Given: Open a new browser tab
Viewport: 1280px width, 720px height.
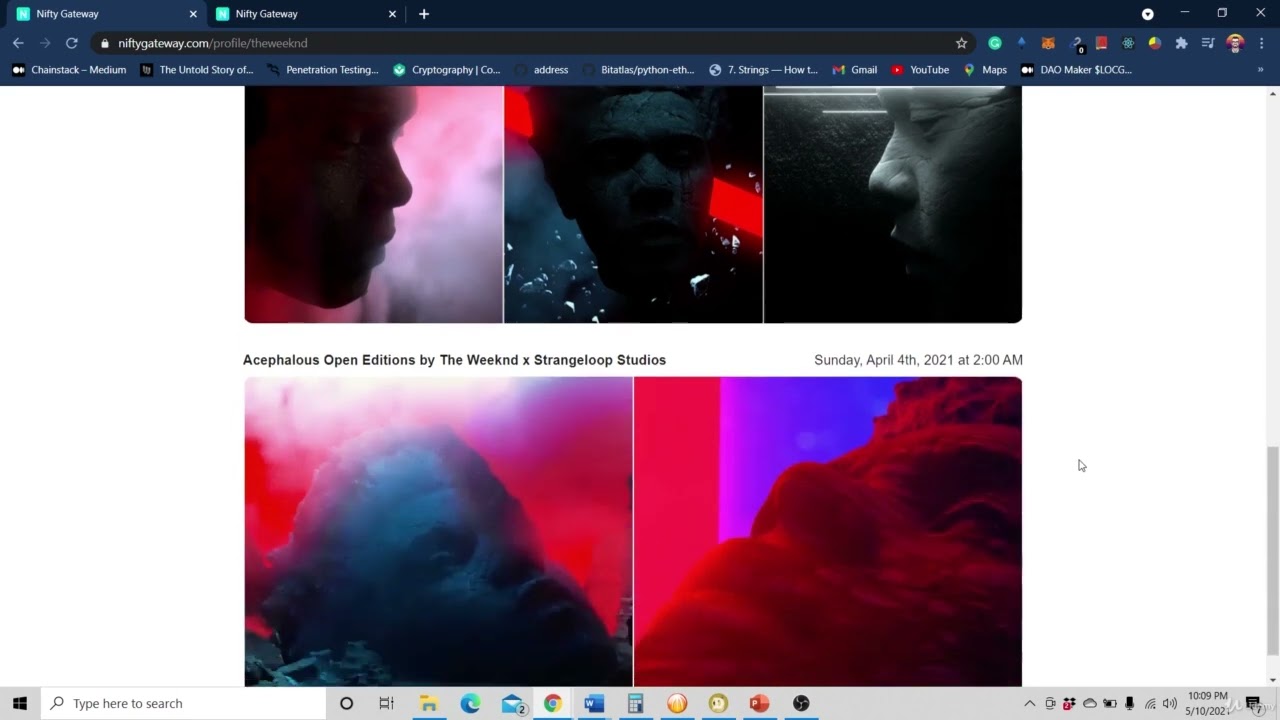Looking at the screenshot, I should click(x=424, y=14).
